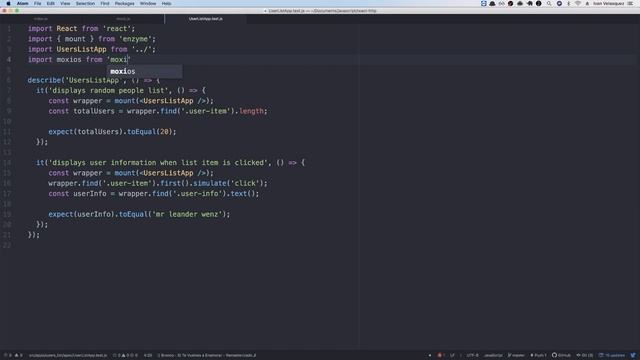Click the leftmost blue square menu bar icon

click(x=484, y=3)
